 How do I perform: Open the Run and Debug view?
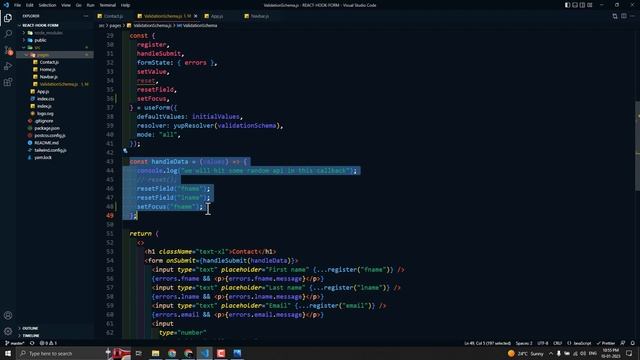click(x=8, y=66)
